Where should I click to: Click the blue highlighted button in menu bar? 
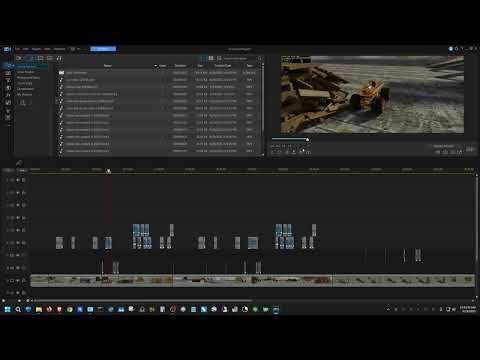(x=103, y=49)
